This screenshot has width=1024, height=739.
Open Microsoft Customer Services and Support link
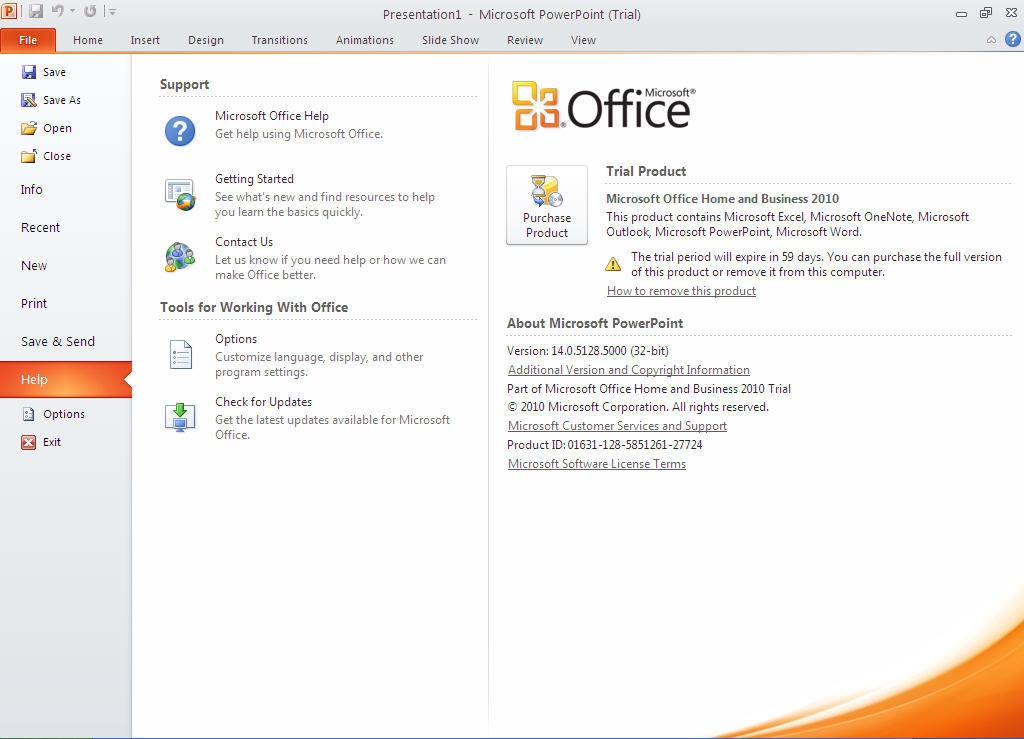tap(617, 426)
